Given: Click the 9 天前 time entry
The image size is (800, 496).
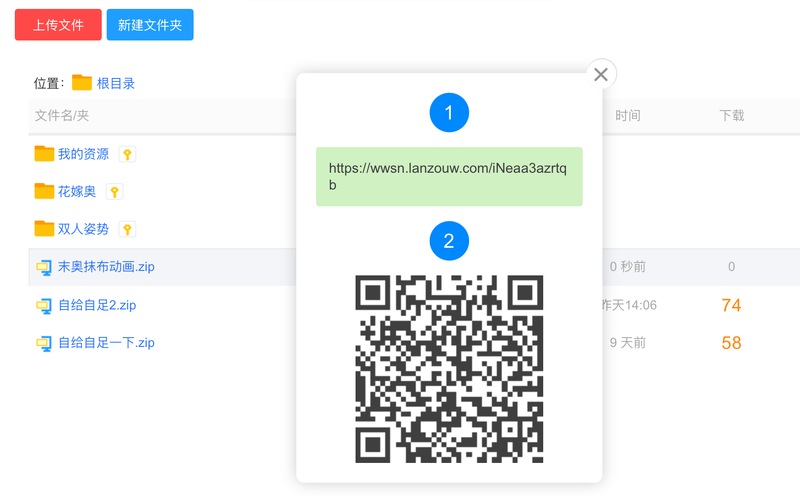Looking at the screenshot, I should point(628,342).
